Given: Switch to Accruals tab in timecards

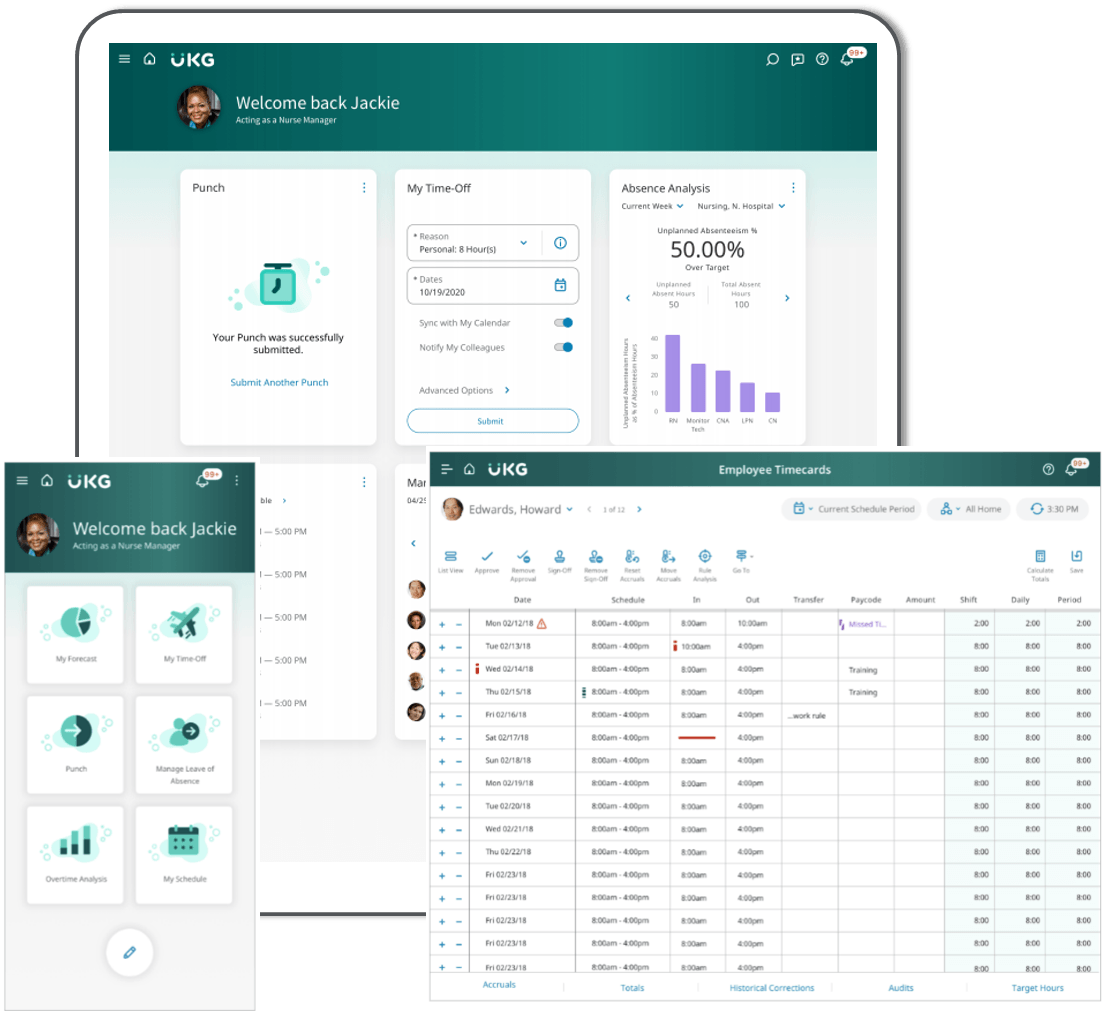Looking at the screenshot, I should tap(499, 985).
